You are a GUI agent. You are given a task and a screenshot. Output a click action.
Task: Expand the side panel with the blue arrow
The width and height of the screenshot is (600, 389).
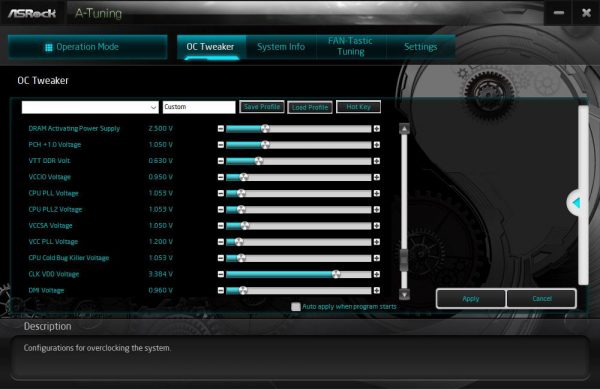(x=576, y=203)
